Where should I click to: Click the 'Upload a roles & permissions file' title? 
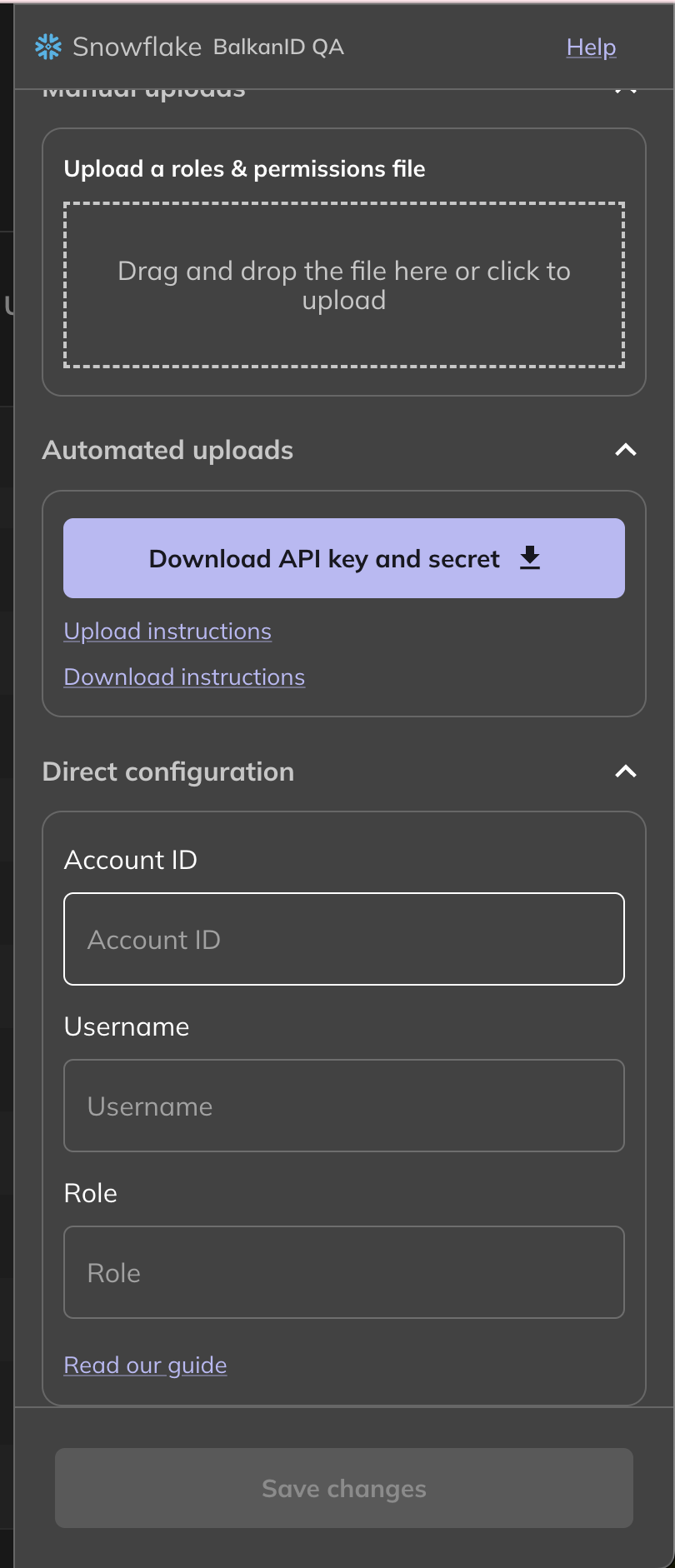coord(244,169)
